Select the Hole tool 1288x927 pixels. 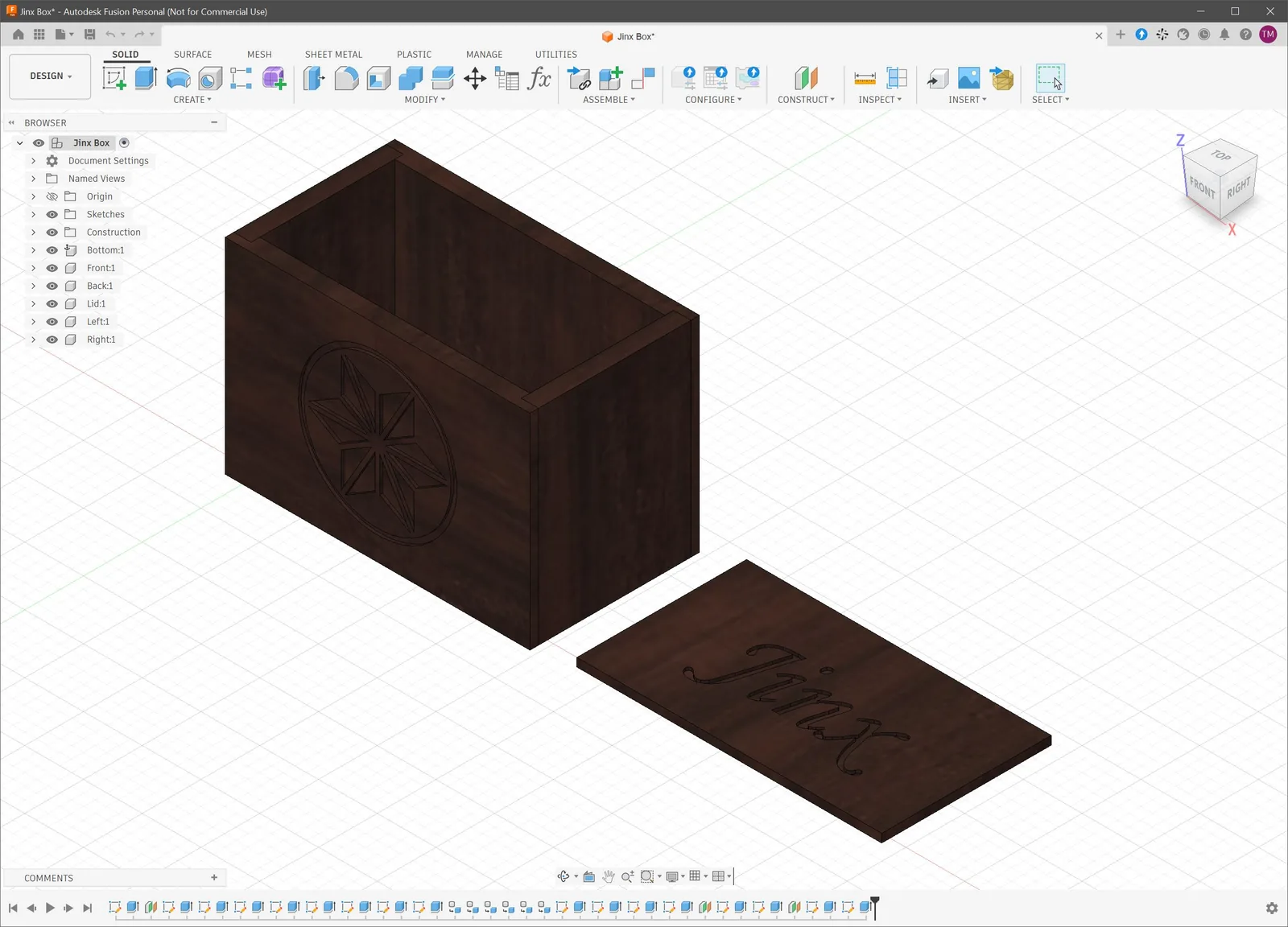(x=210, y=78)
